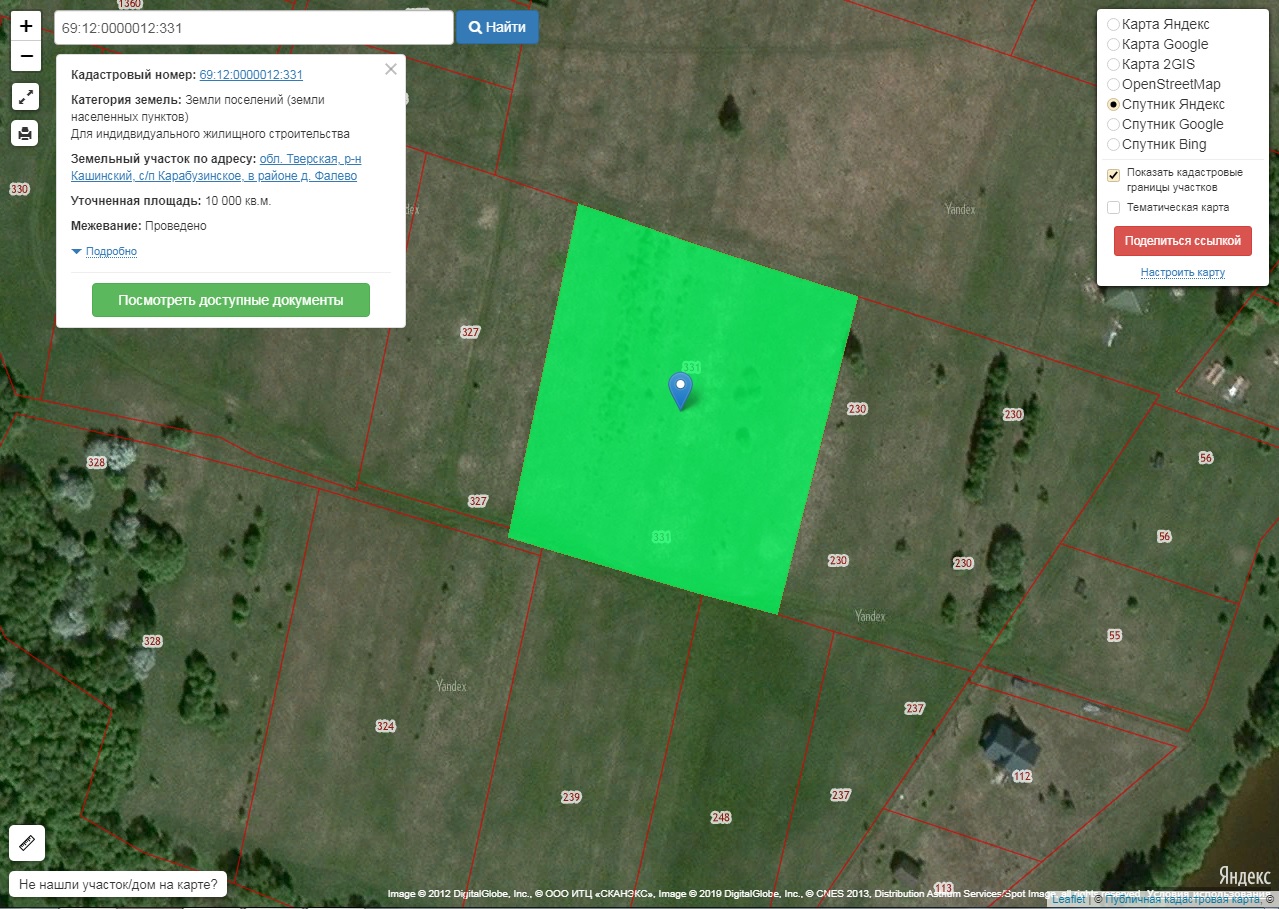Uncheck Показать кадастровые границы участков
The image size is (1279, 909).
click(1114, 175)
